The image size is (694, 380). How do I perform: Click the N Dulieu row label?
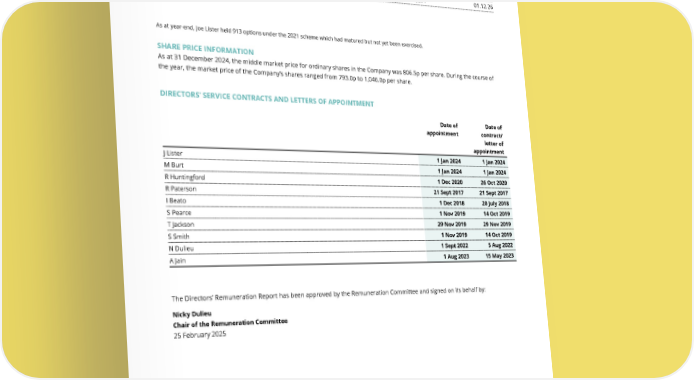181,248
